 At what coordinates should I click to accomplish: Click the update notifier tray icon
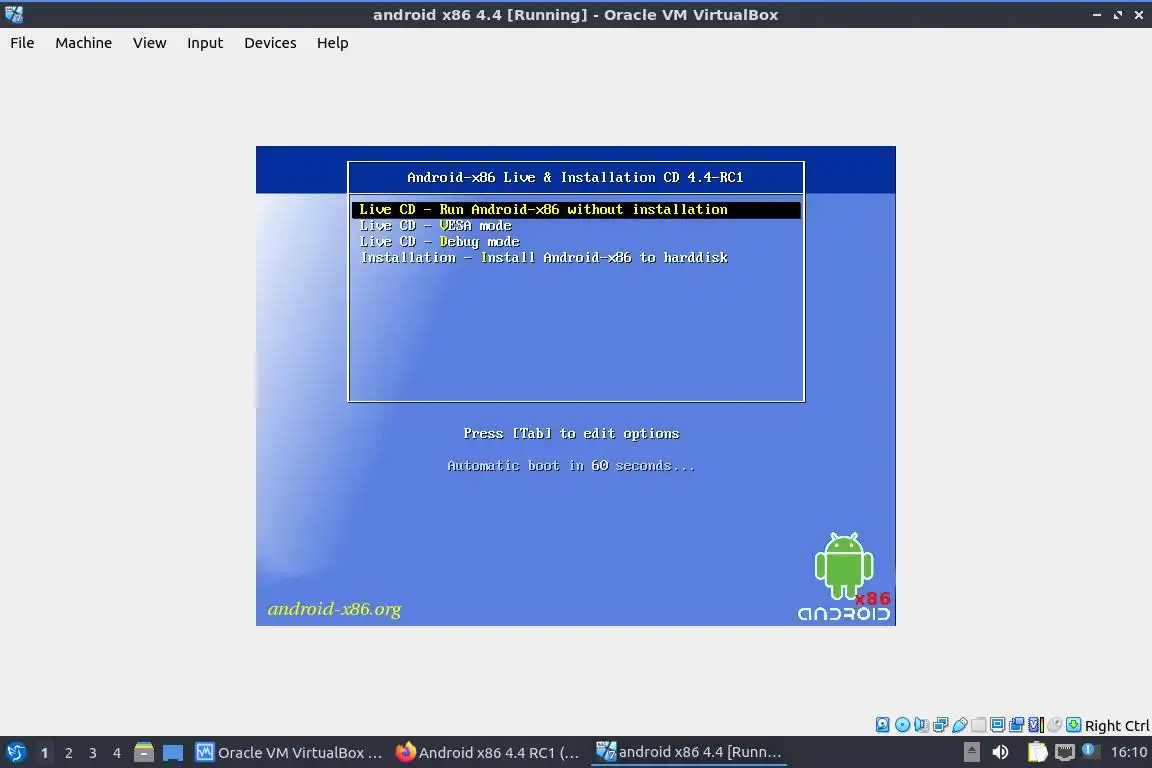tap(1090, 751)
